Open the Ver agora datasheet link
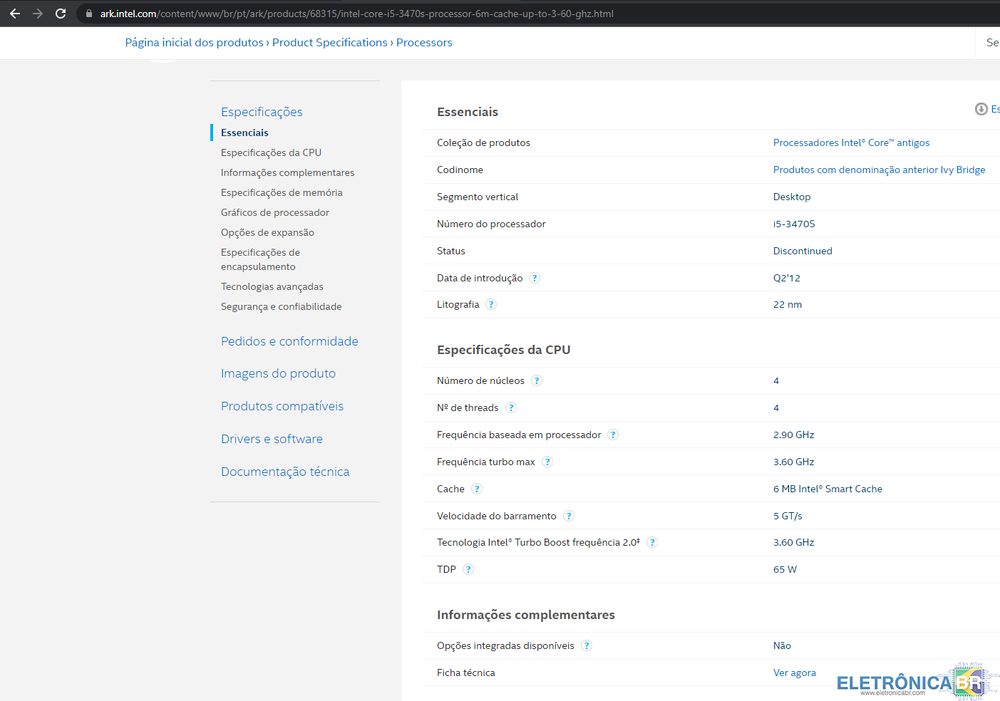This screenshot has height=701, width=1000. pyautogui.click(x=794, y=673)
